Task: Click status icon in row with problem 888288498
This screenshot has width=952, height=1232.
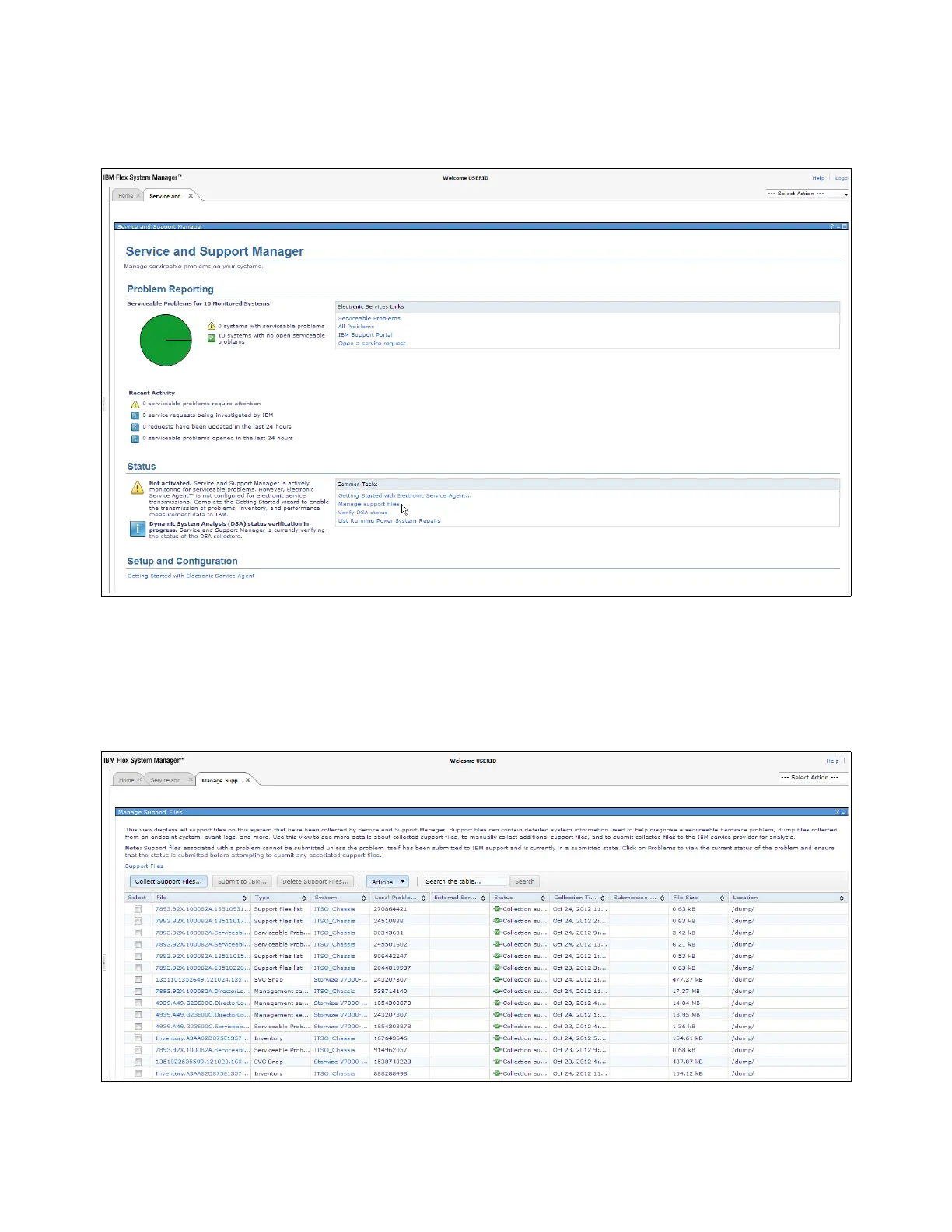Action: 497,1073
